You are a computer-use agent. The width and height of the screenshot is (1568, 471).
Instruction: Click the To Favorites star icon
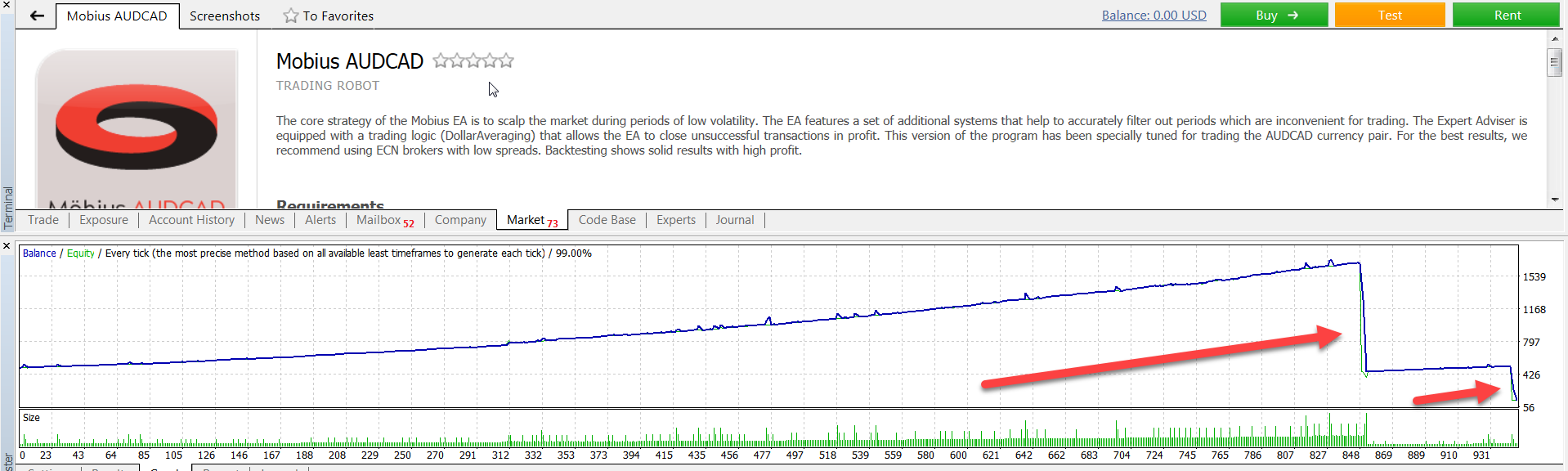point(290,16)
